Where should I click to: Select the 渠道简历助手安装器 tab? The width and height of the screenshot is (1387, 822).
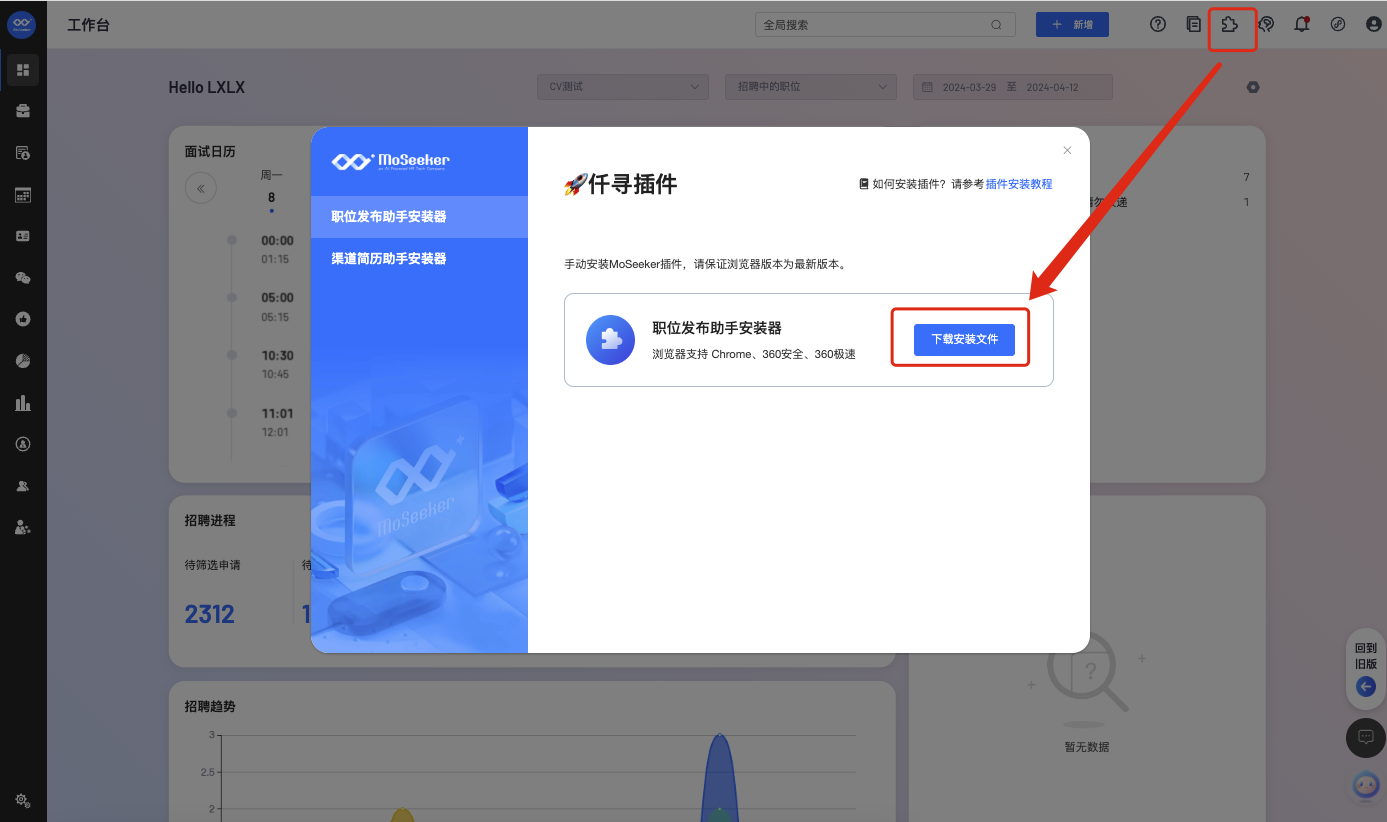point(419,259)
